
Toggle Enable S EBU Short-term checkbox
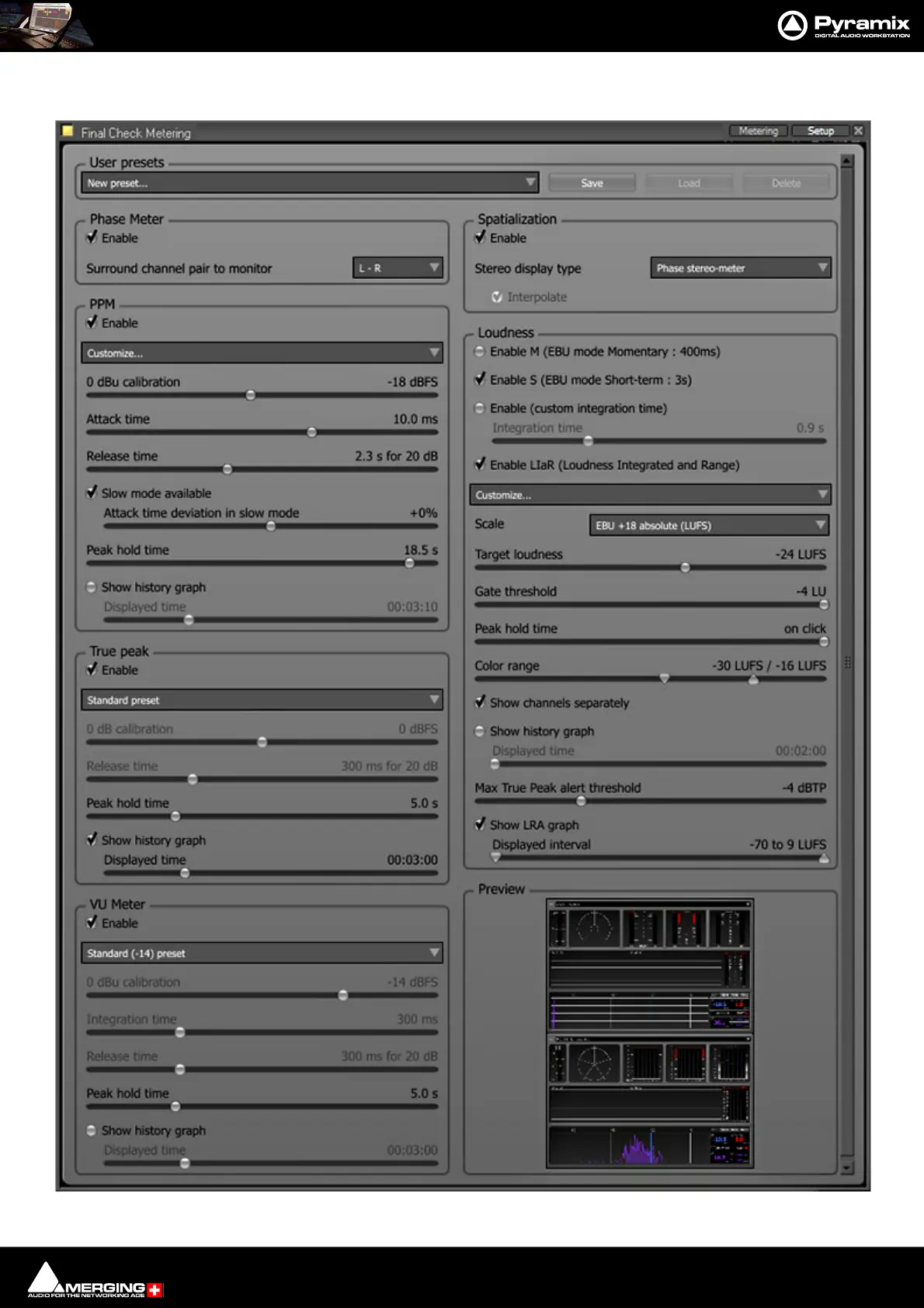pos(480,379)
